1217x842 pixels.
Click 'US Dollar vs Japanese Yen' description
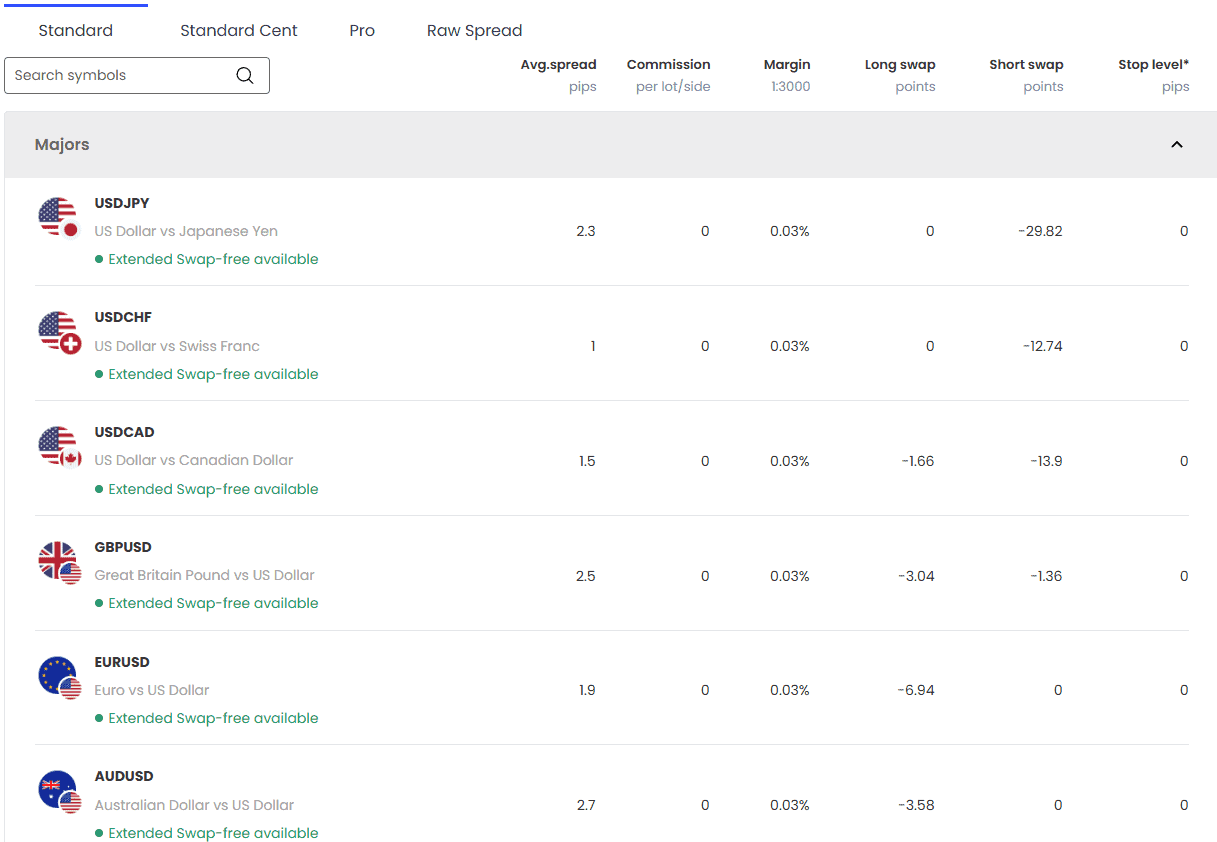(186, 231)
